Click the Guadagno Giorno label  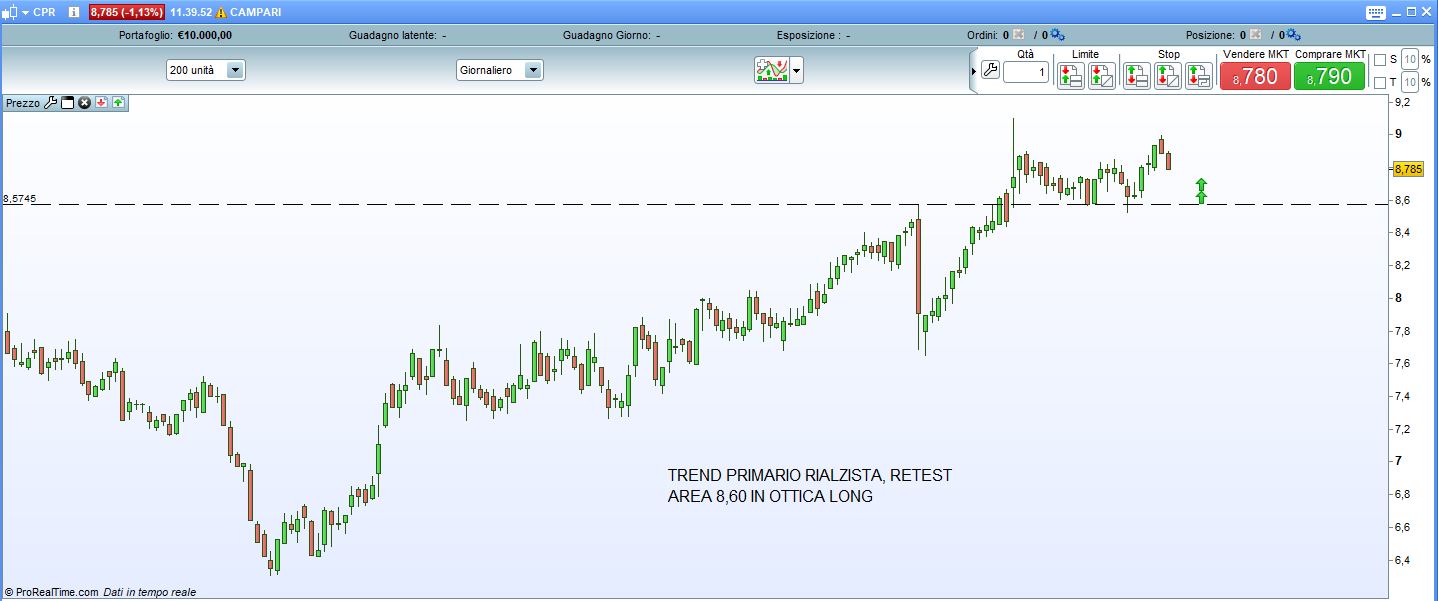(606, 35)
